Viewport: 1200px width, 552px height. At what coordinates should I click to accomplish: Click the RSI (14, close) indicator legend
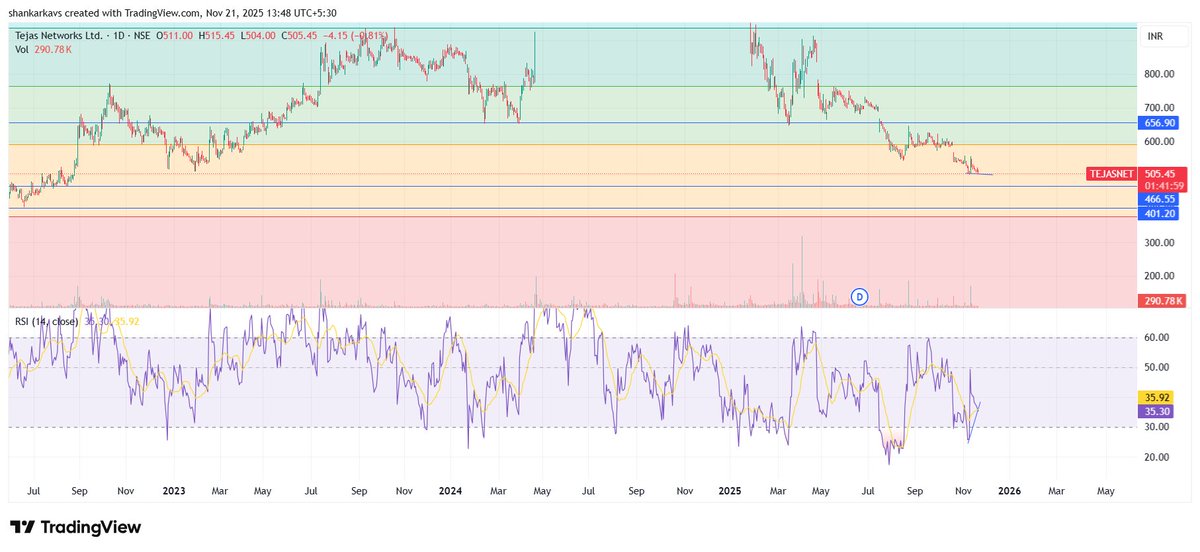click(48, 321)
